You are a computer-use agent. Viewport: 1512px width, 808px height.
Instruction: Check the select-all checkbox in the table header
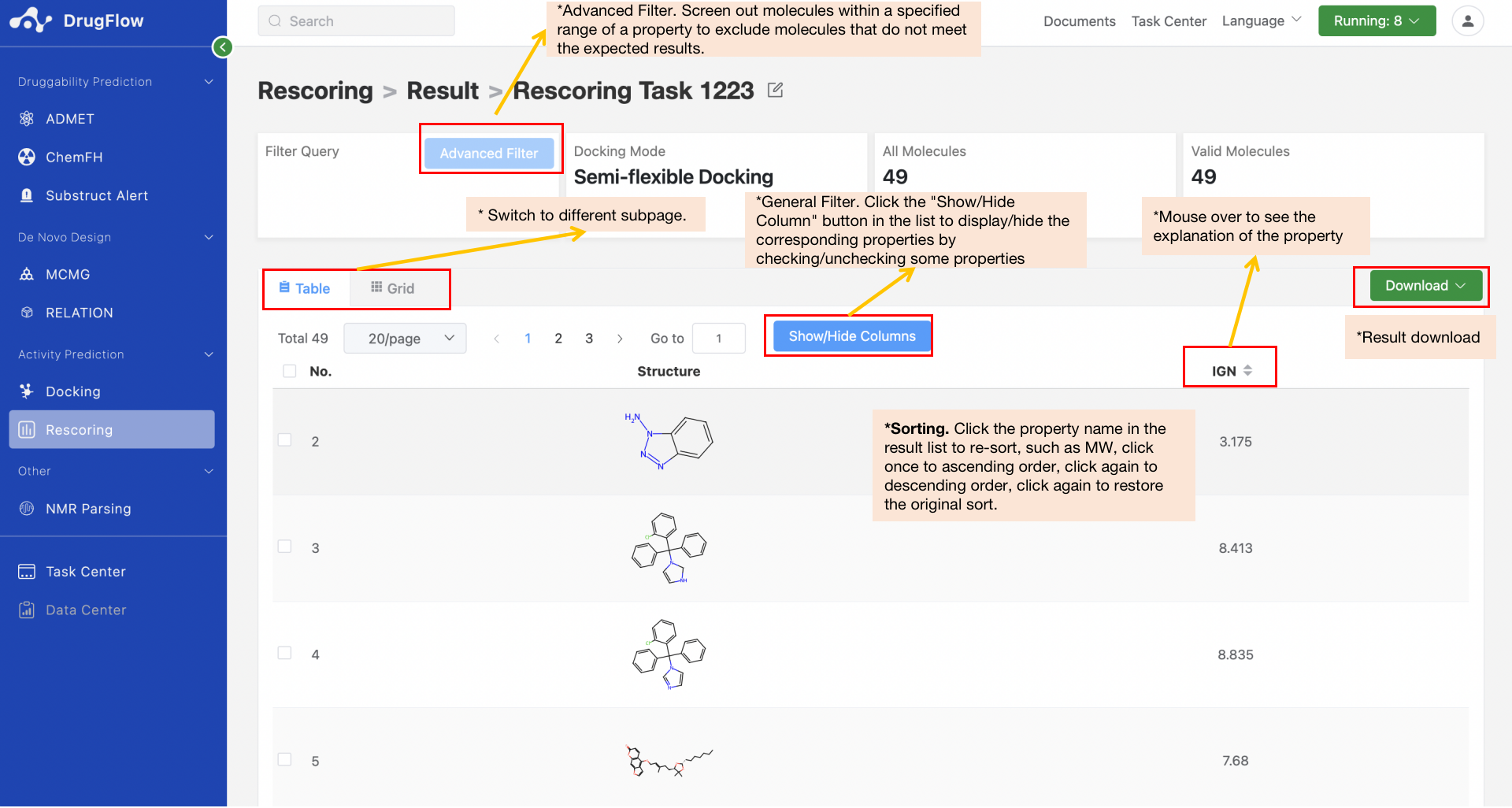point(289,370)
